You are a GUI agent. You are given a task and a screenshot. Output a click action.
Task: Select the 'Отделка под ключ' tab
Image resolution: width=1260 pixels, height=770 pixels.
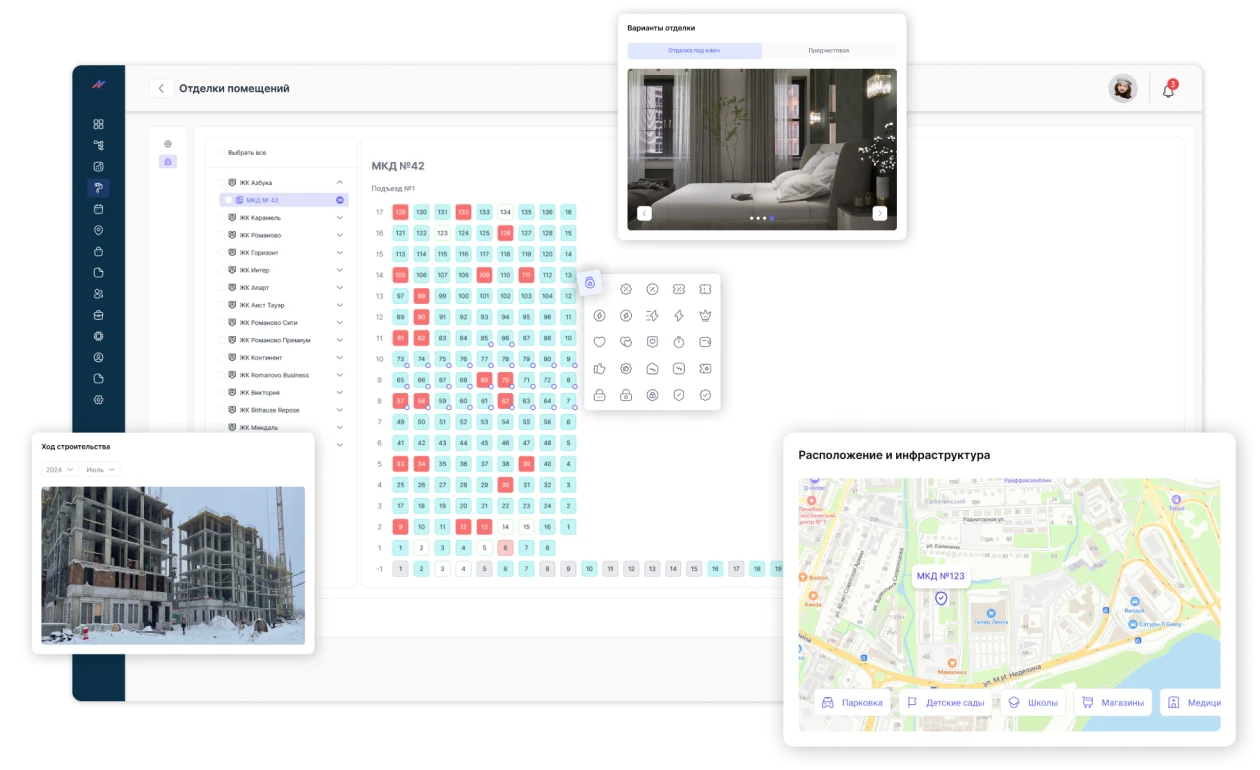pos(694,50)
